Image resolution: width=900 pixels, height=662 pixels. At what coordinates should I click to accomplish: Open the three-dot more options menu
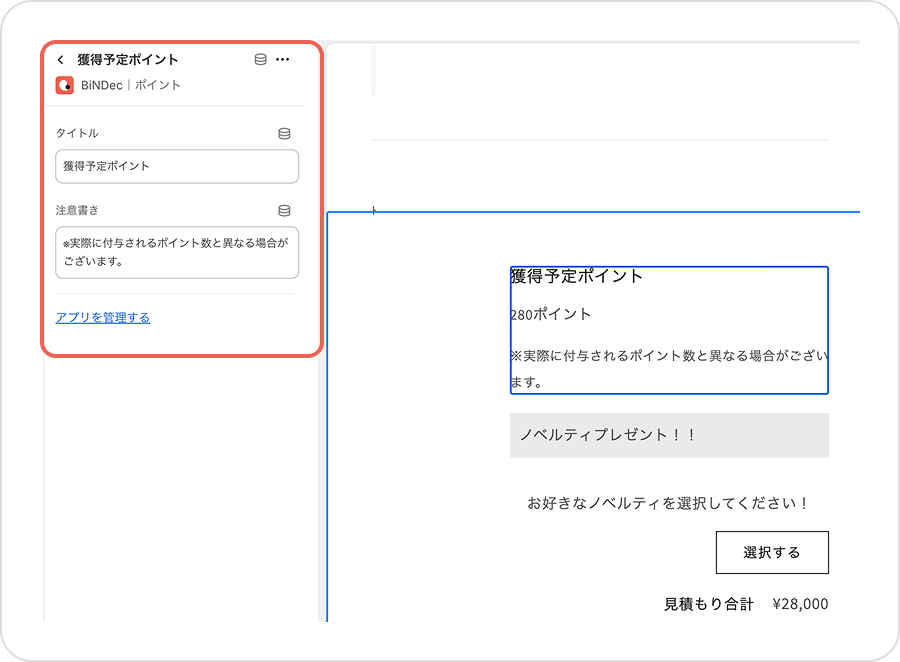tap(282, 60)
